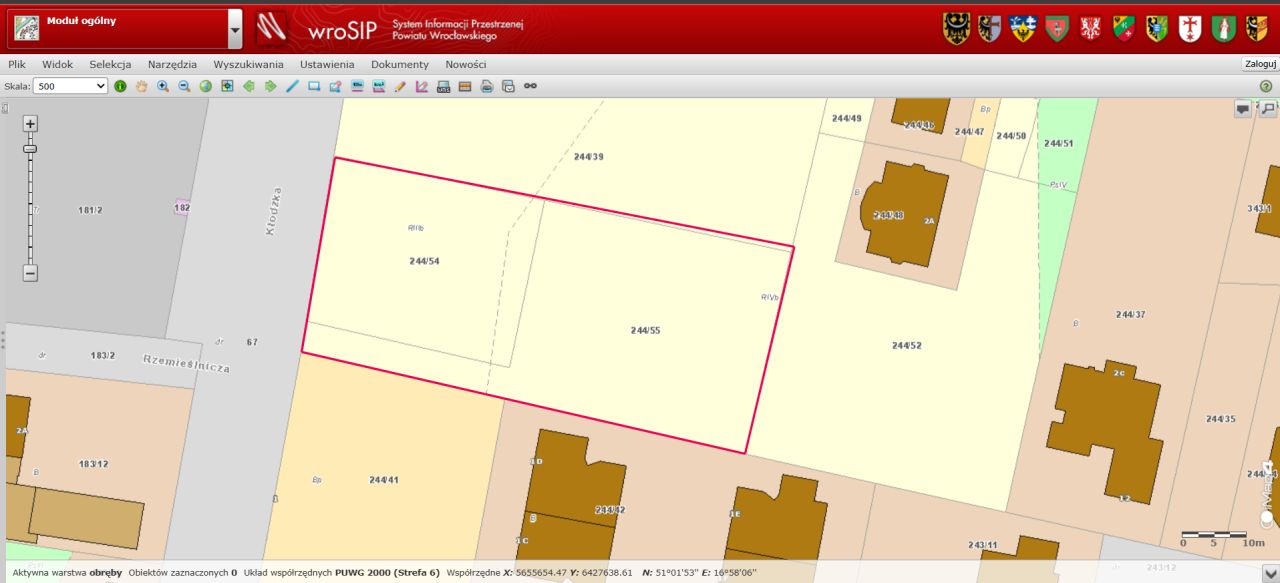1280x583 pixels.
Task: Open the Skala scale dropdown
Action: [70, 86]
